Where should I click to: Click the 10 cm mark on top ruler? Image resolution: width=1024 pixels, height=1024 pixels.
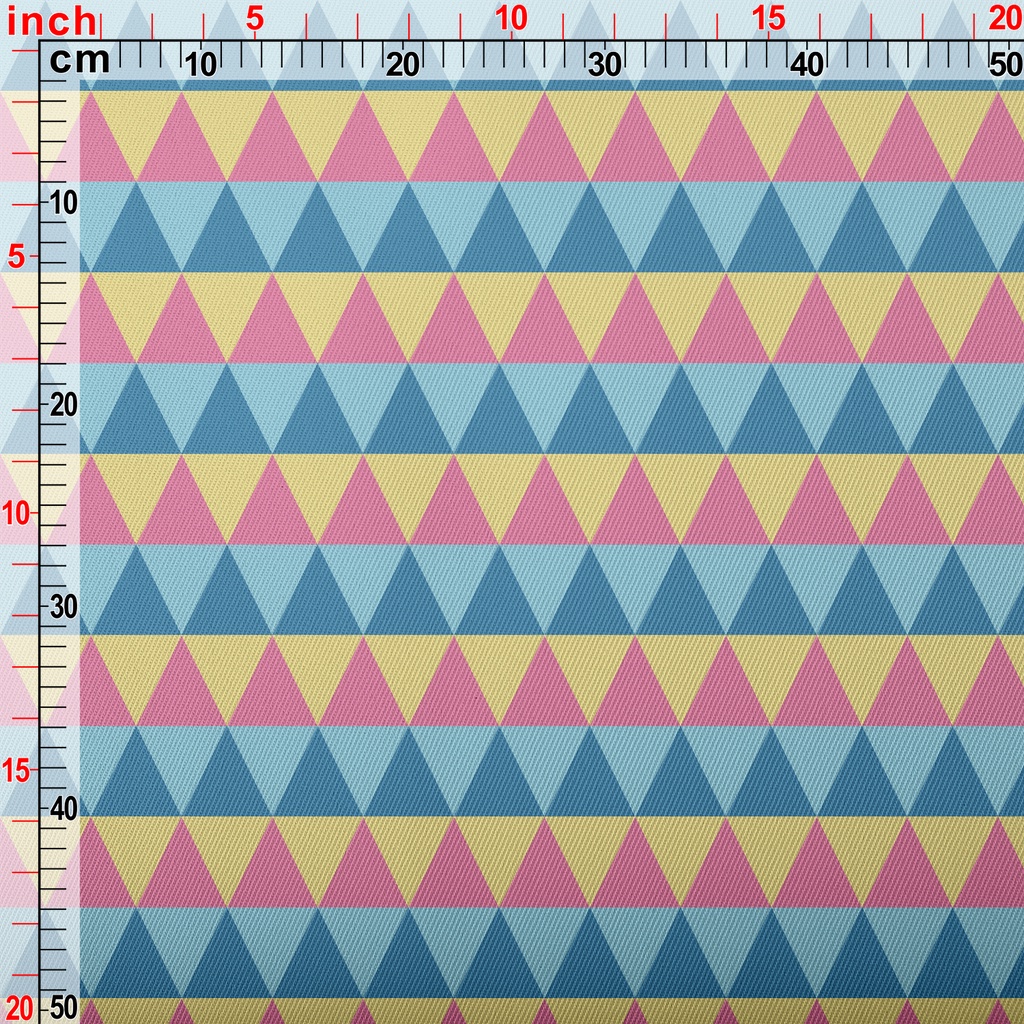tap(201, 65)
